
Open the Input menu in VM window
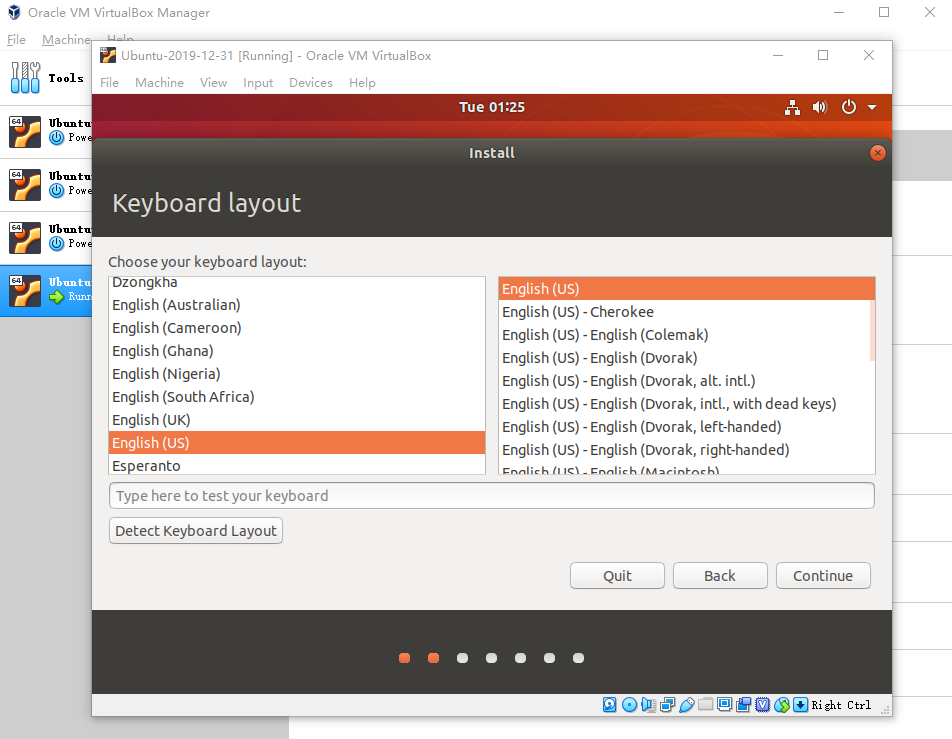coord(258,83)
